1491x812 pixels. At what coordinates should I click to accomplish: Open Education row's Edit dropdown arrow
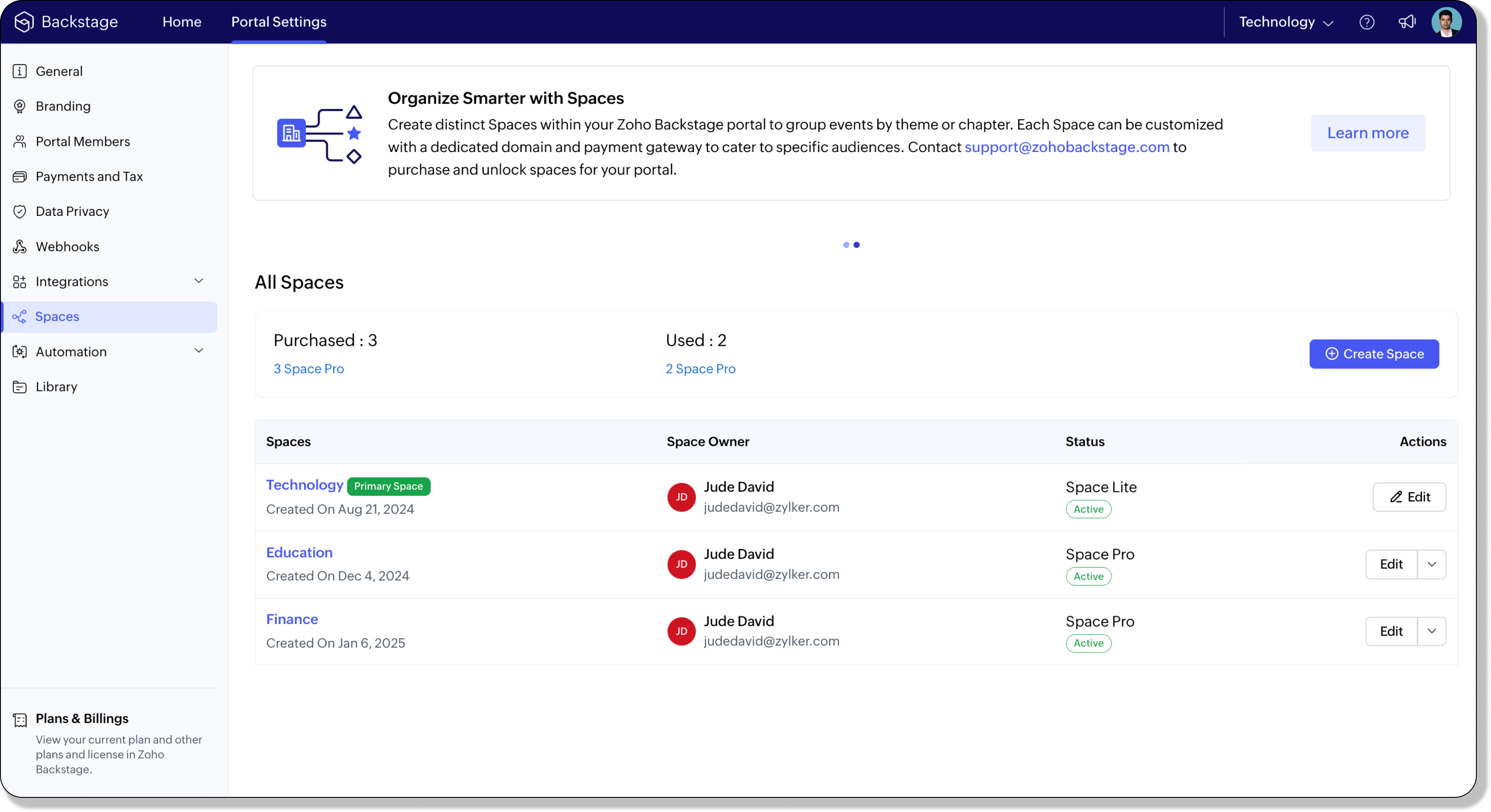[x=1431, y=564]
